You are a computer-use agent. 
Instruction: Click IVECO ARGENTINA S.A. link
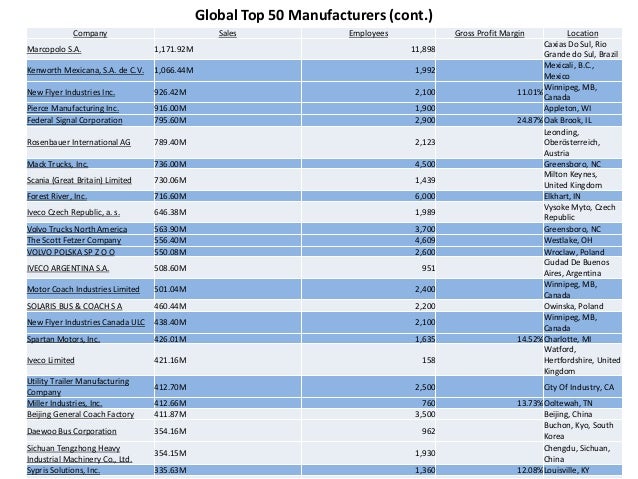tap(68, 268)
